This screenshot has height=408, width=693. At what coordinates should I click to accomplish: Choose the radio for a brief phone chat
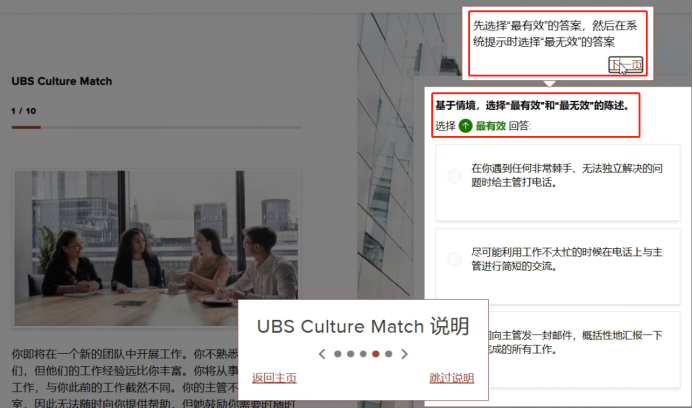[454, 259]
